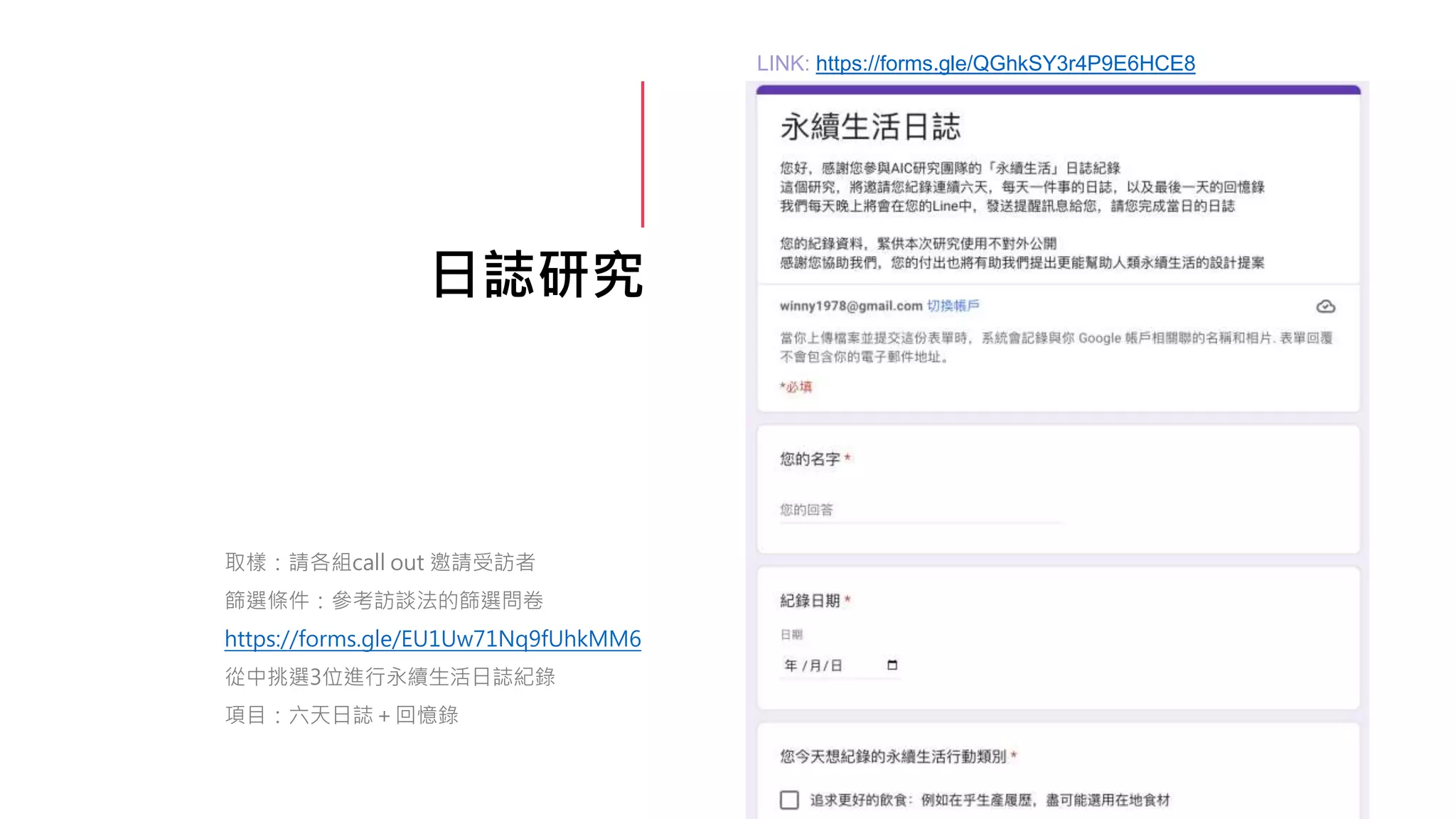Click the 紀錄日期 question label

pos(810,601)
